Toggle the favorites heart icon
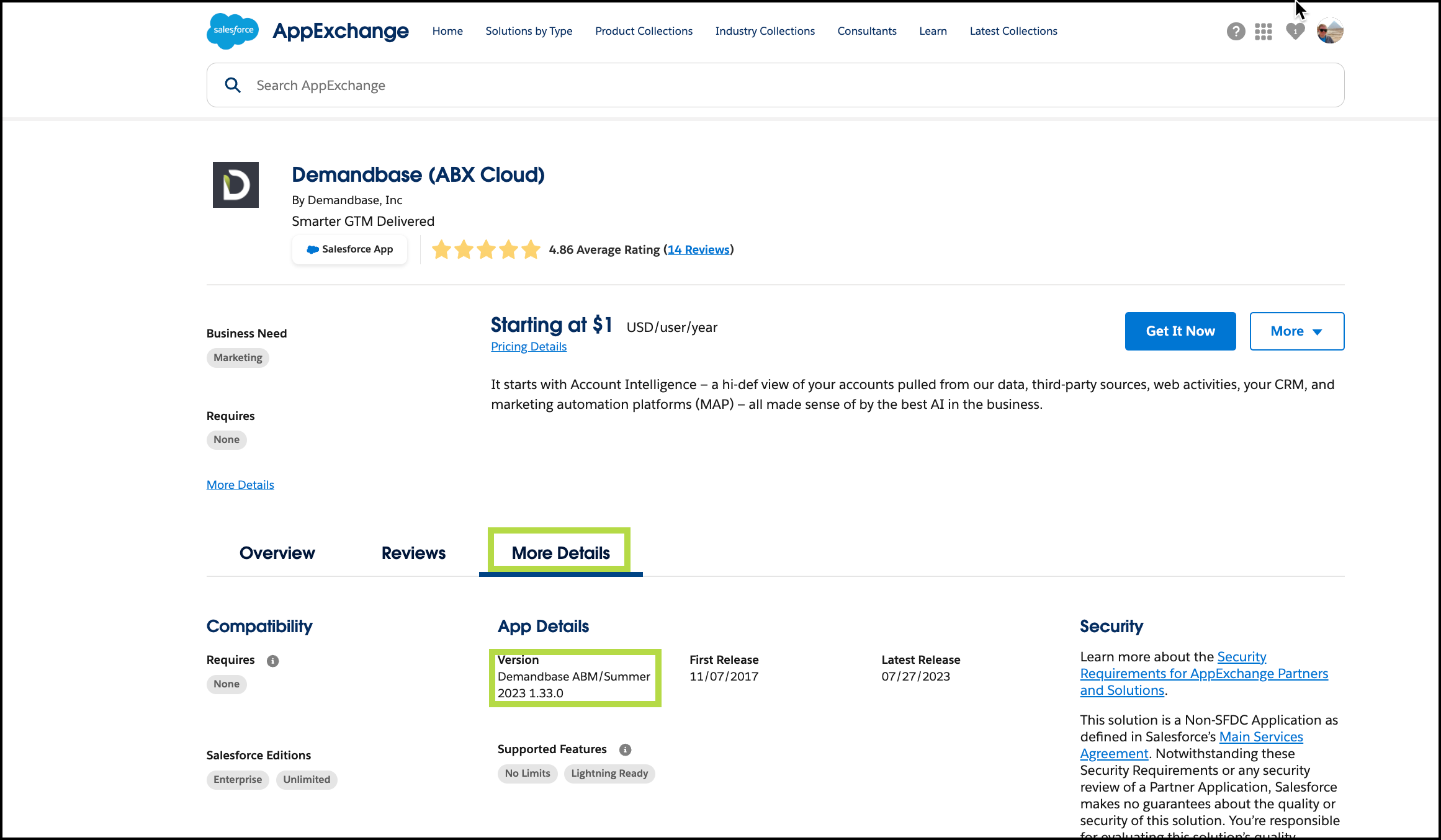 (x=1295, y=31)
